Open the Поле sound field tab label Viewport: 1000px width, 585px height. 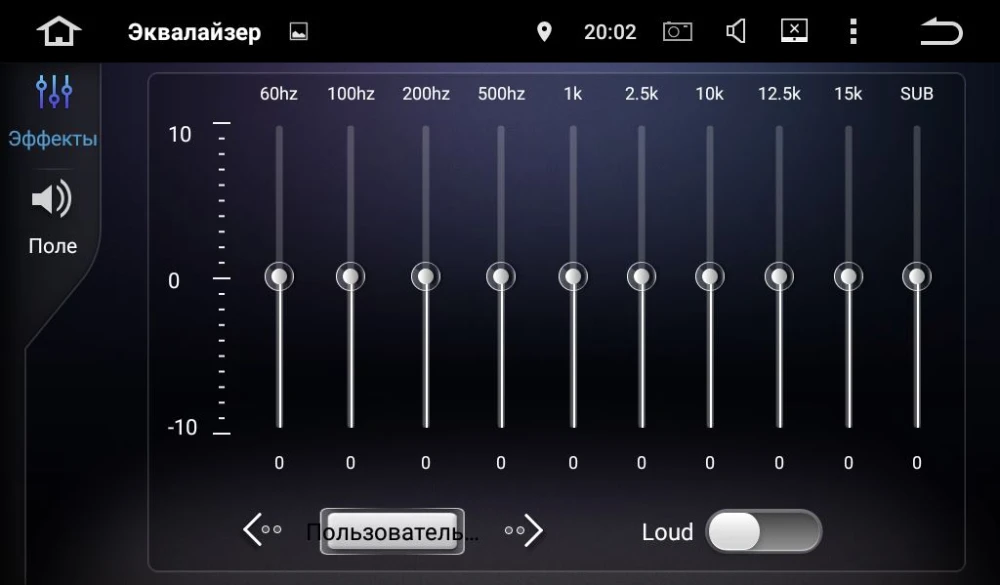pos(52,246)
